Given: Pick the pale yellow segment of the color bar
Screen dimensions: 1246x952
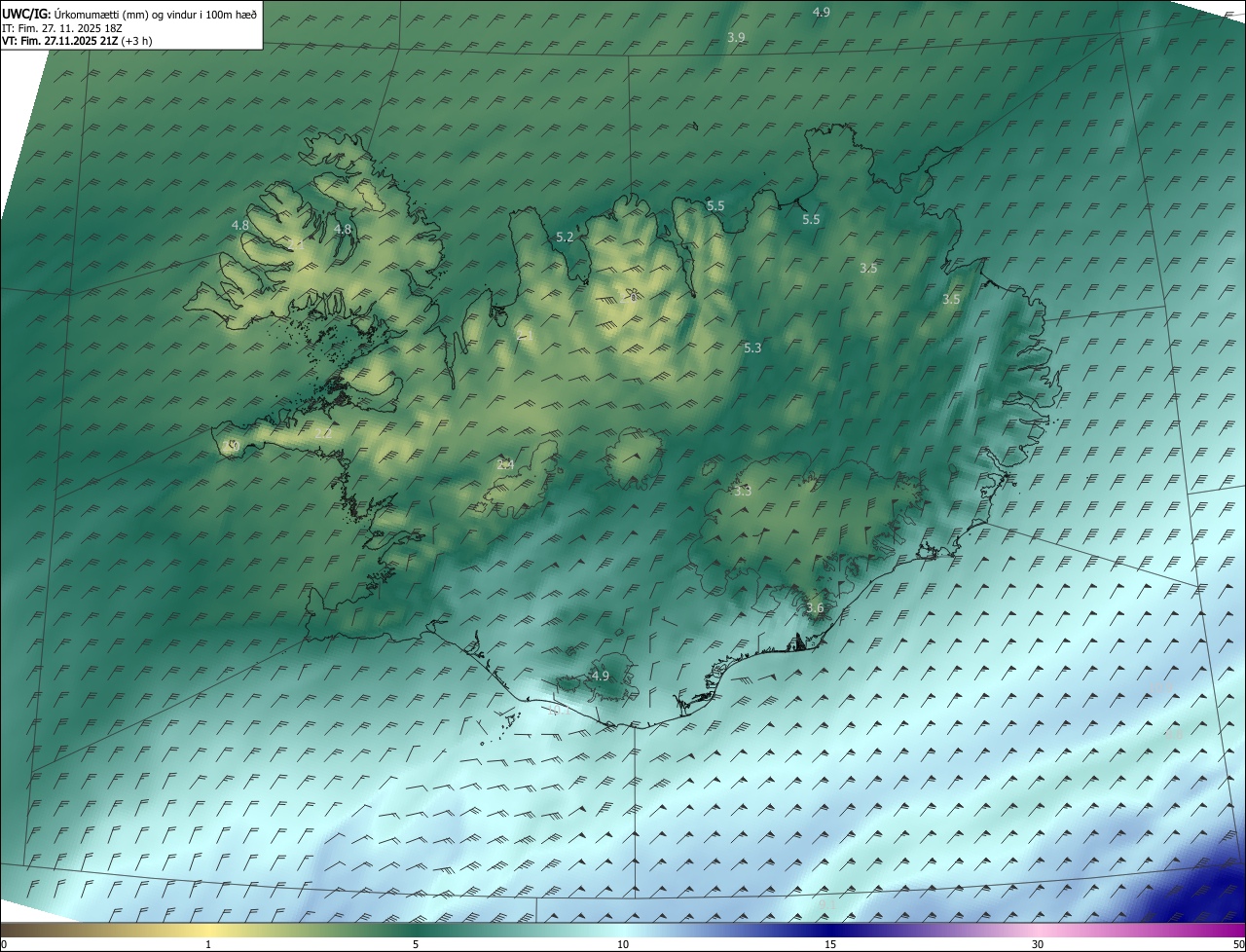Looking at the screenshot, I should click(x=208, y=930).
